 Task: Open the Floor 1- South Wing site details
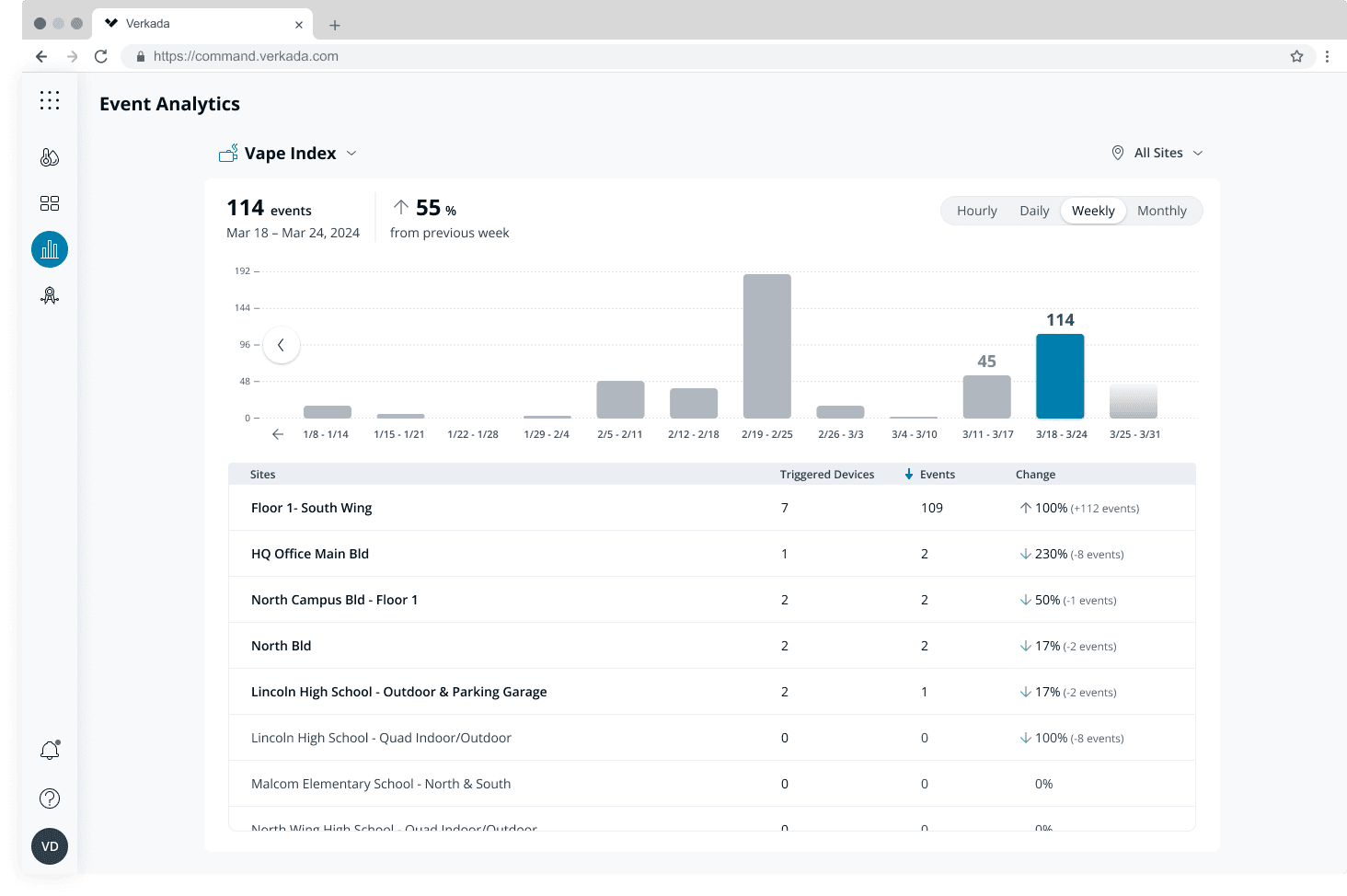click(x=312, y=507)
